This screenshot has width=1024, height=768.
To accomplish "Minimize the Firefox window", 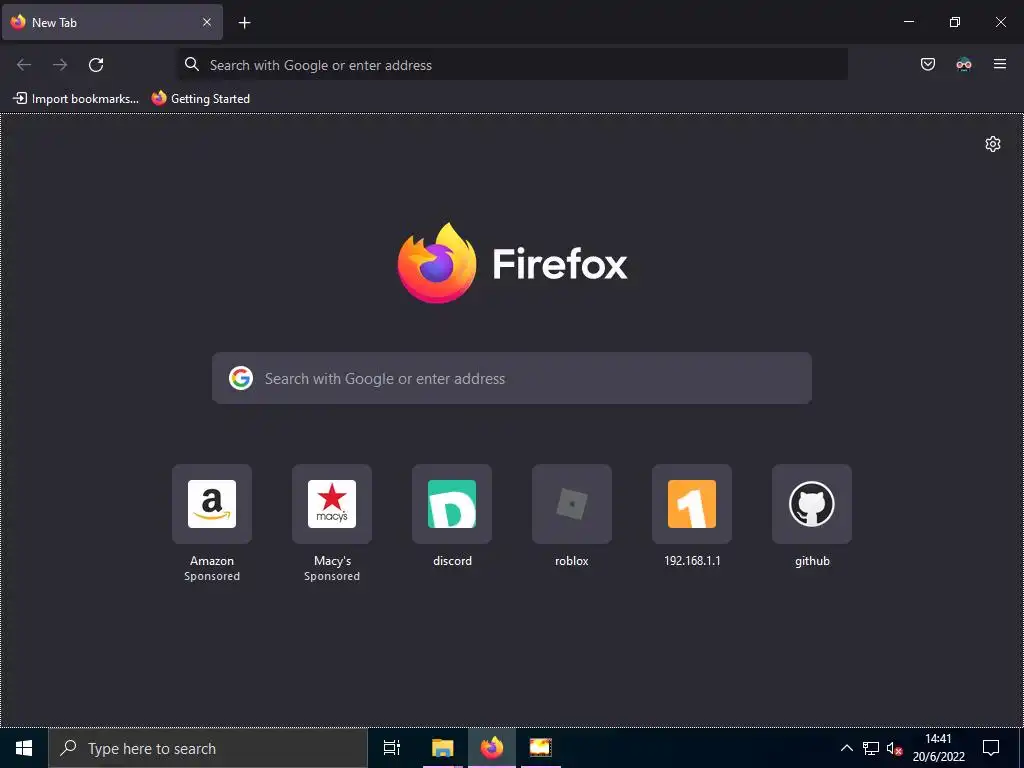I will coord(909,22).
